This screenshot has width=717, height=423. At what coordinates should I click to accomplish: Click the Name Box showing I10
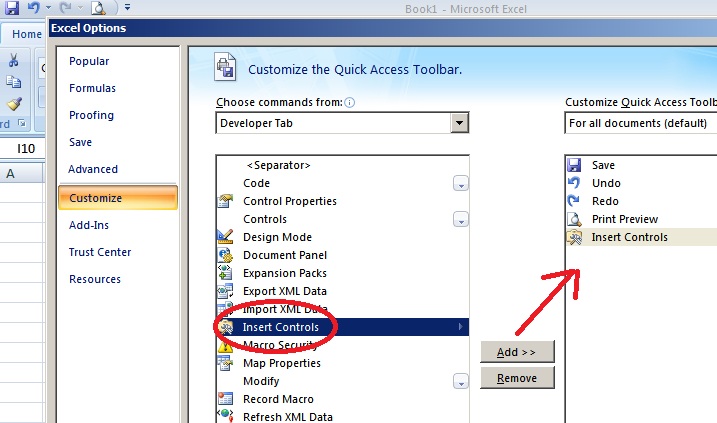click(23, 148)
